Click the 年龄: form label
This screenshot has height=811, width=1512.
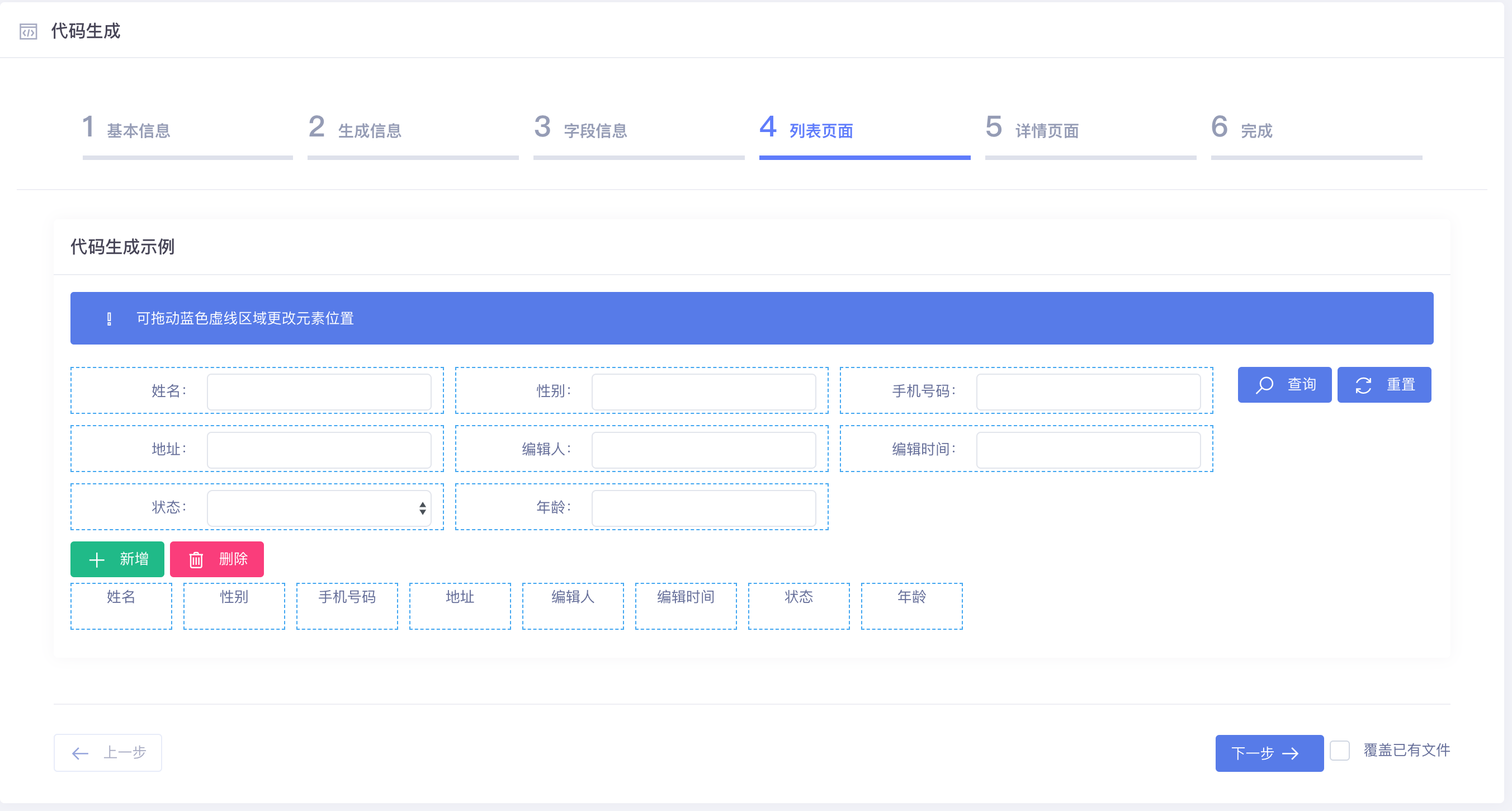(554, 507)
